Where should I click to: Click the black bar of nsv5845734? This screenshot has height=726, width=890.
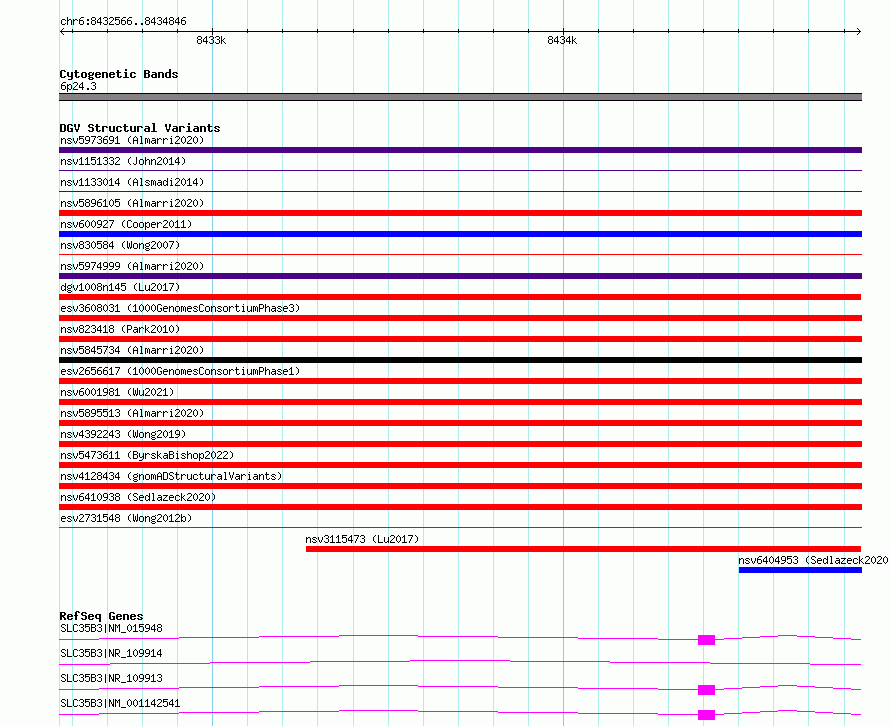460,360
